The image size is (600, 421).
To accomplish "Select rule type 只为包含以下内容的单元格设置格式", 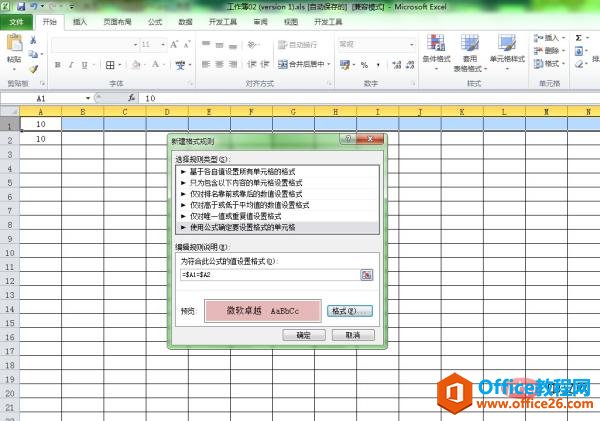I will (x=277, y=183).
